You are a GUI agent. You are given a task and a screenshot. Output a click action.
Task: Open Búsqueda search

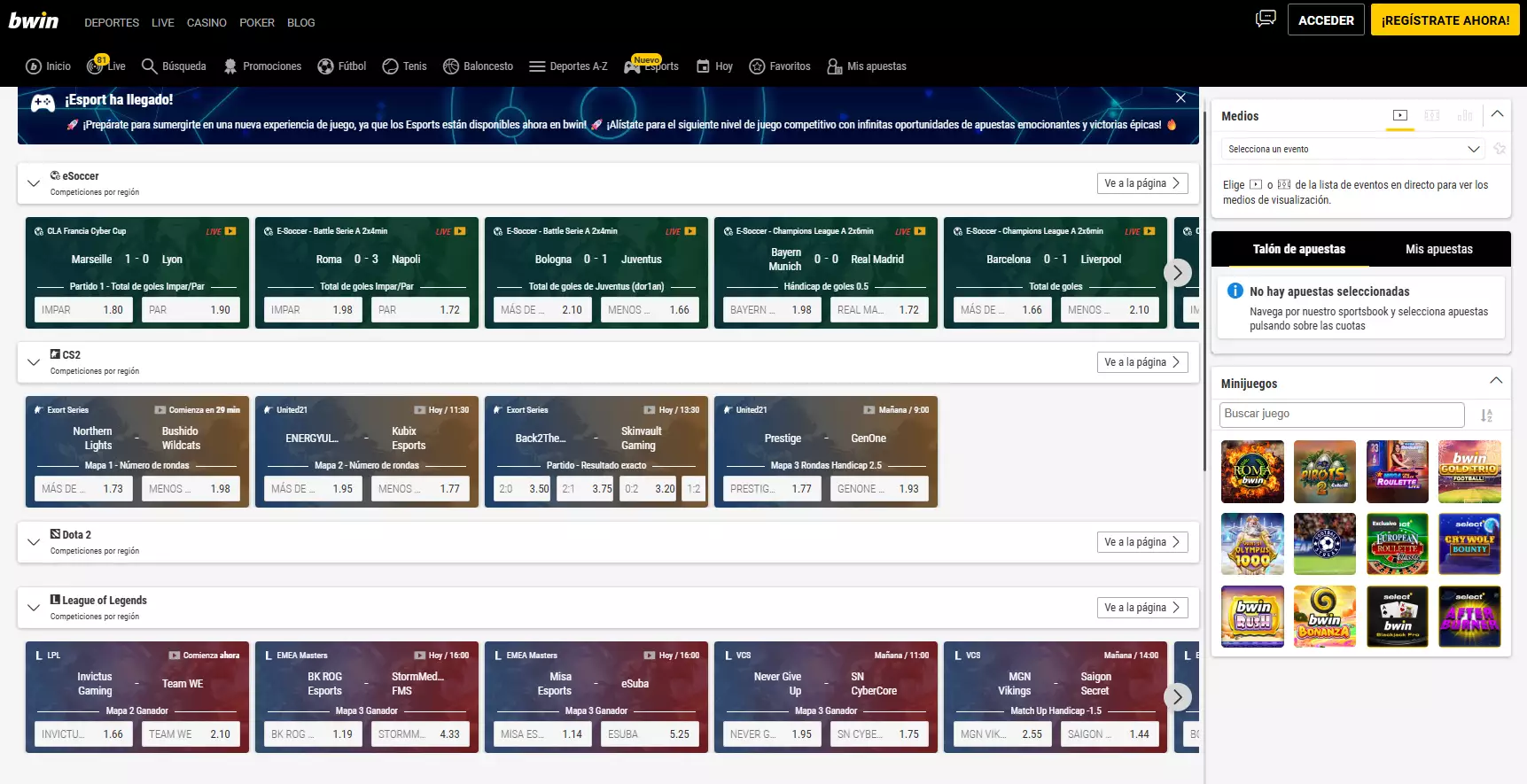(174, 66)
